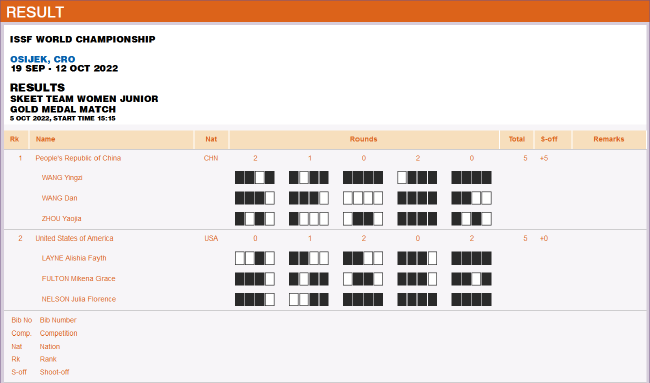This screenshot has height=383, width=650.
Task: Select shooter NELSON Julia Florence
Action: point(79,299)
